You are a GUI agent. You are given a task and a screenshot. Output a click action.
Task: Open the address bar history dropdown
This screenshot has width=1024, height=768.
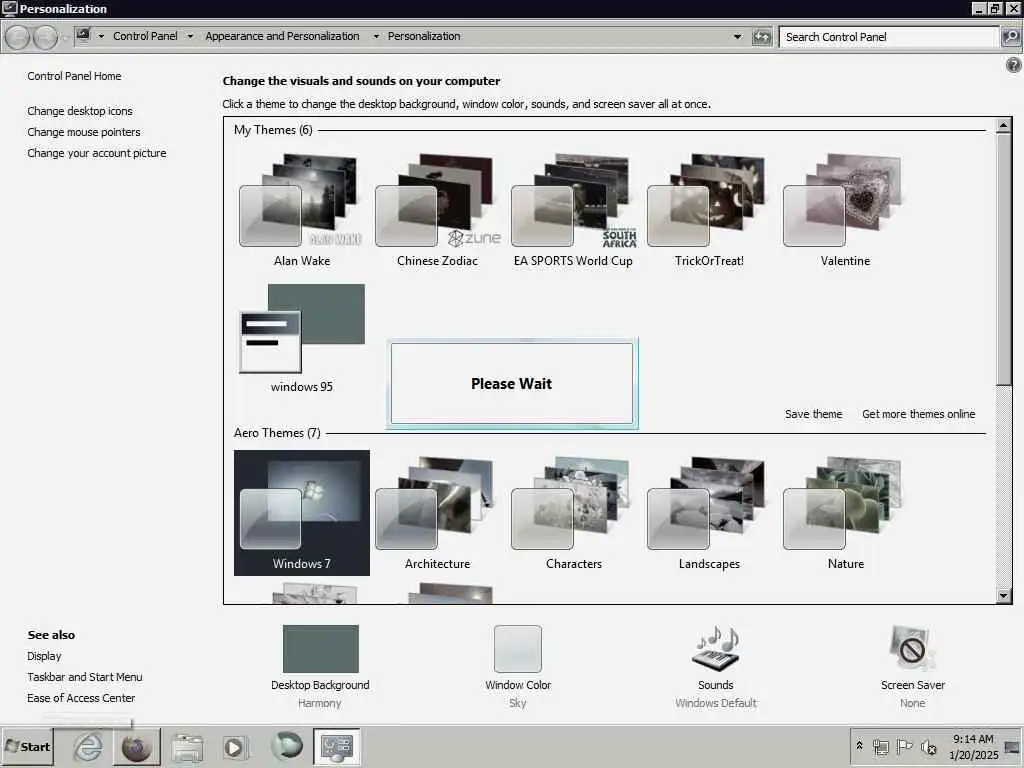point(737,37)
